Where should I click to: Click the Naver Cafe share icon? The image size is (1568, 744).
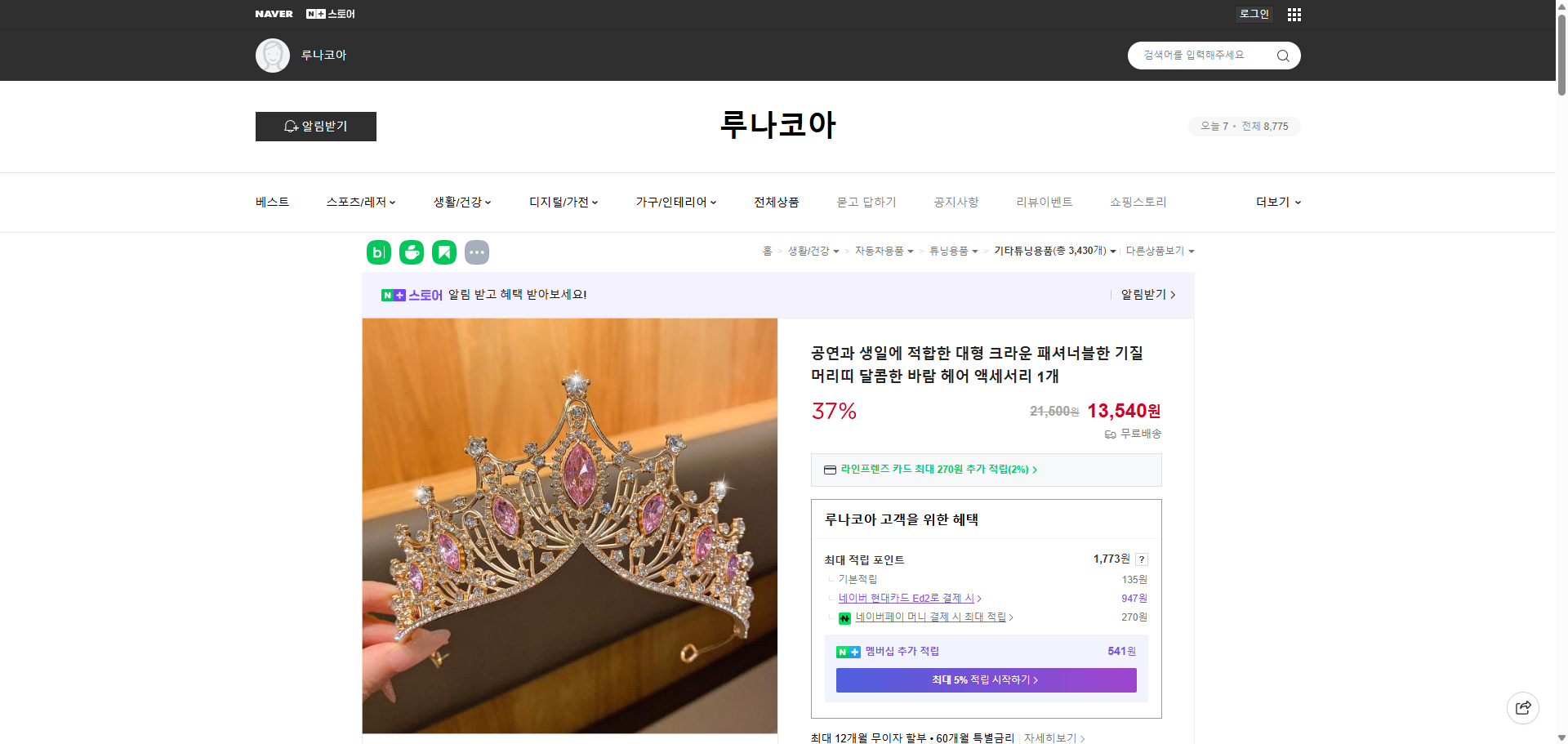(x=411, y=252)
